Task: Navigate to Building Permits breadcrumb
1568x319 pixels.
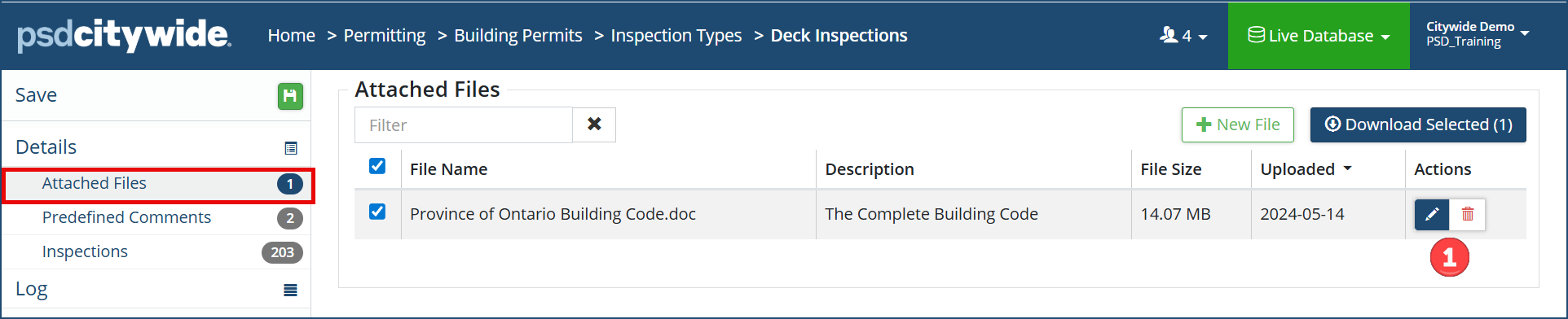Action: (x=518, y=36)
